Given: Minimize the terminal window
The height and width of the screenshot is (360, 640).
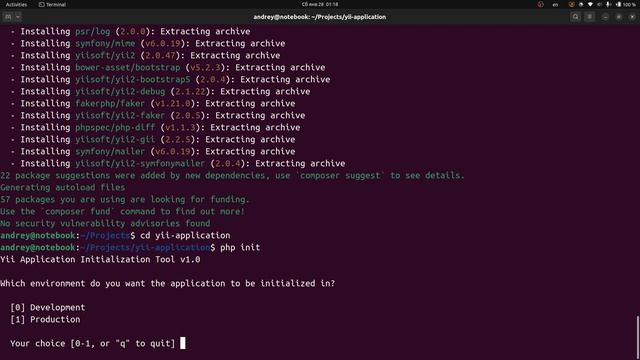Looking at the screenshot, I should click(605, 17).
